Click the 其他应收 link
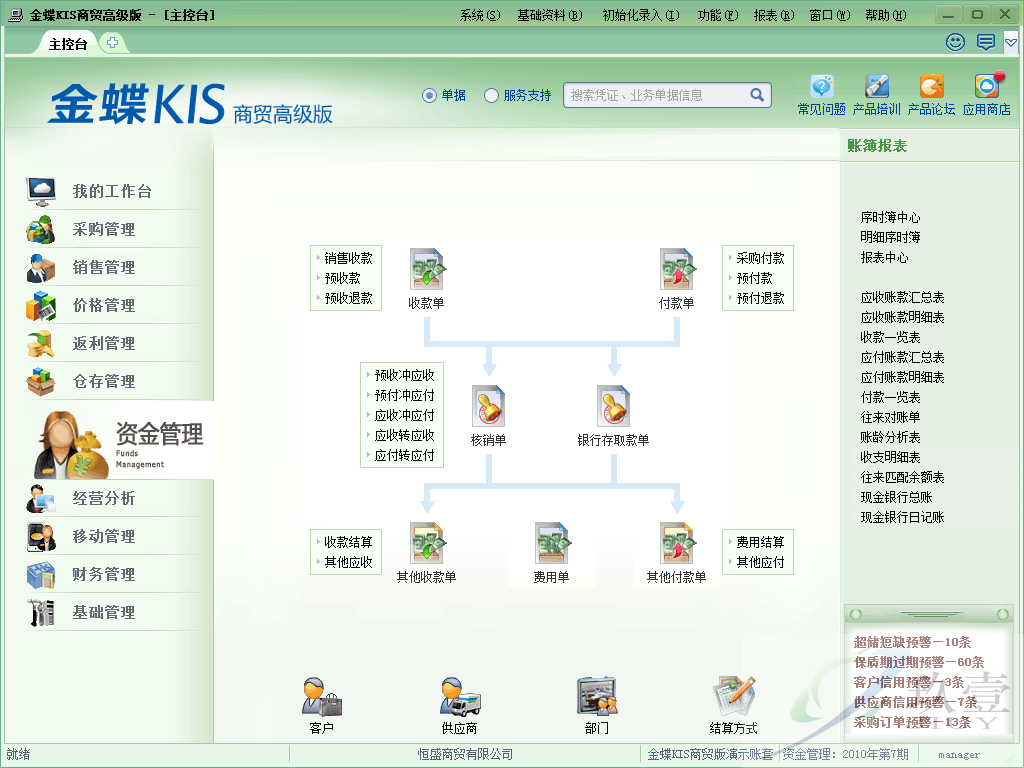The height and width of the screenshot is (768, 1024). (x=348, y=562)
